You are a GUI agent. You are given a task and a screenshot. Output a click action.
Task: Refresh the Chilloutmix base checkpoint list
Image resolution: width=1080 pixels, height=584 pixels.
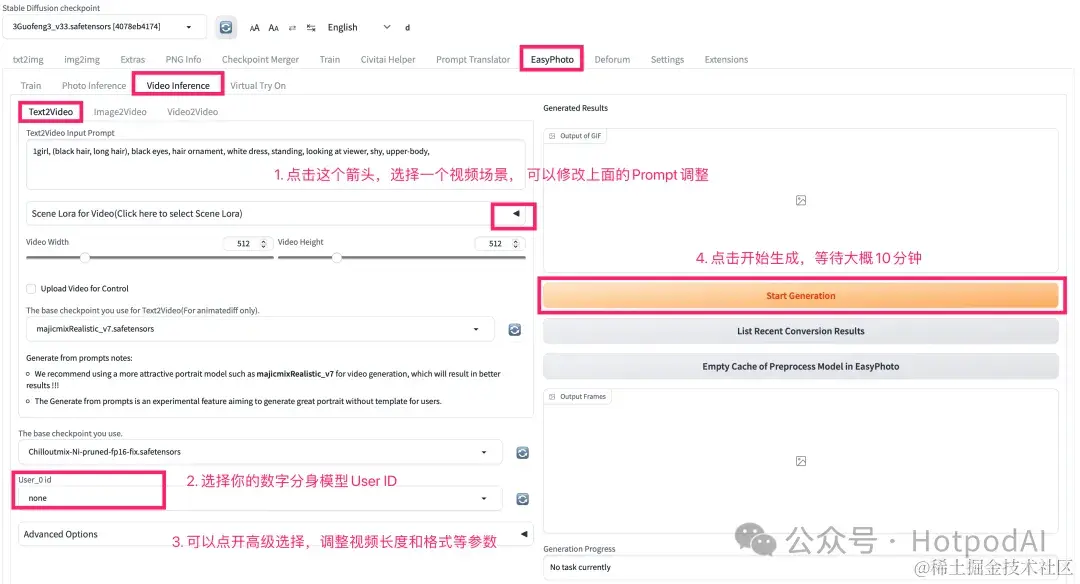(x=522, y=452)
